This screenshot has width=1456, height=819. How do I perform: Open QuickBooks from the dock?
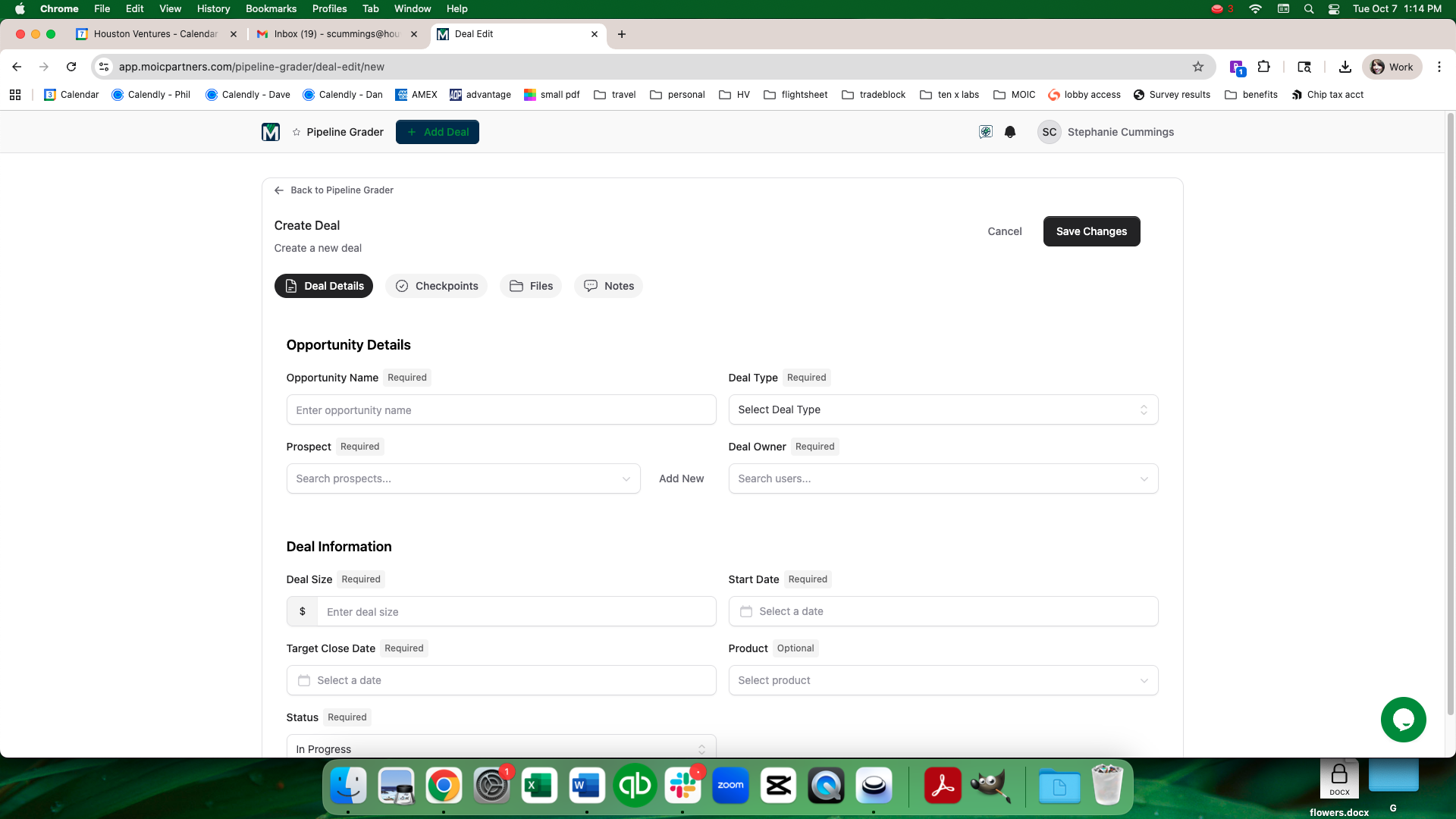click(635, 786)
